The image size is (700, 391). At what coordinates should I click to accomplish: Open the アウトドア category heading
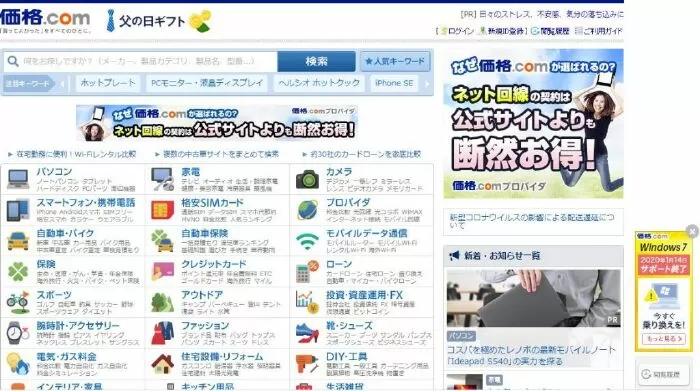tap(202, 295)
